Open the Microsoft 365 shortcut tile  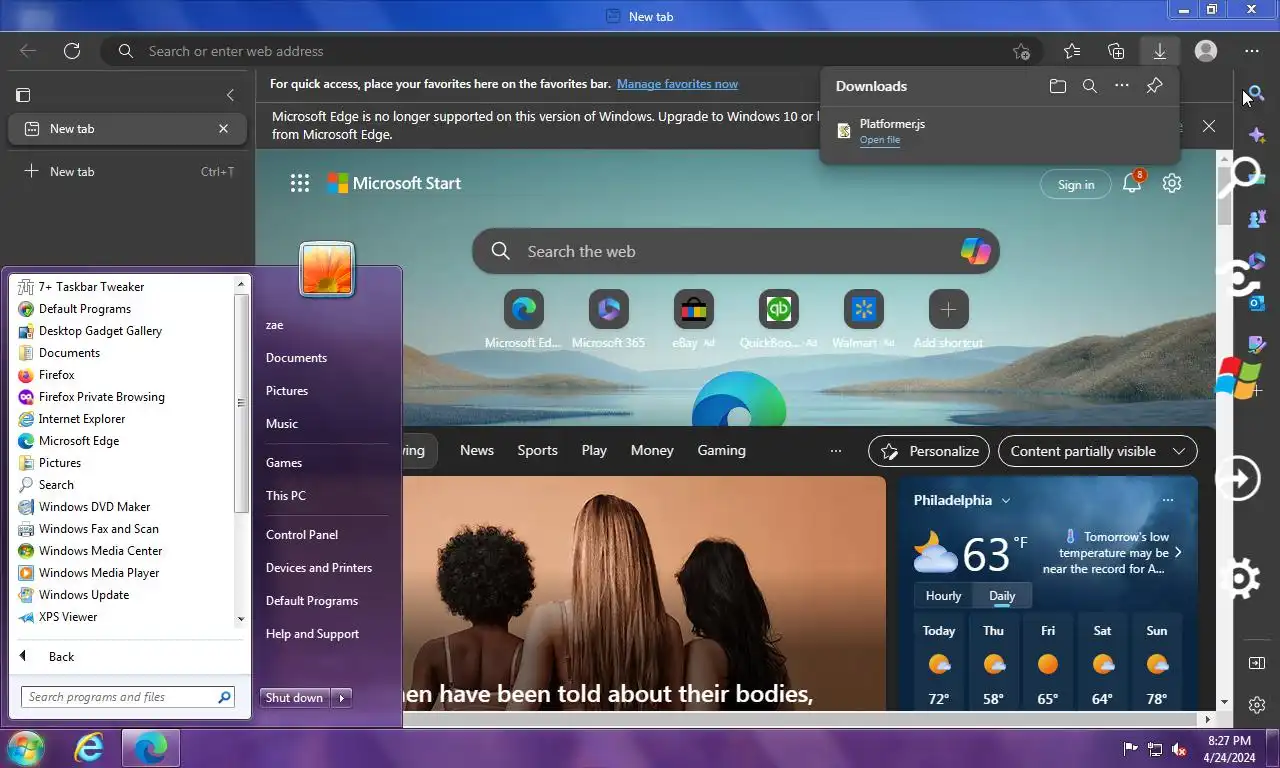coord(608,319)
